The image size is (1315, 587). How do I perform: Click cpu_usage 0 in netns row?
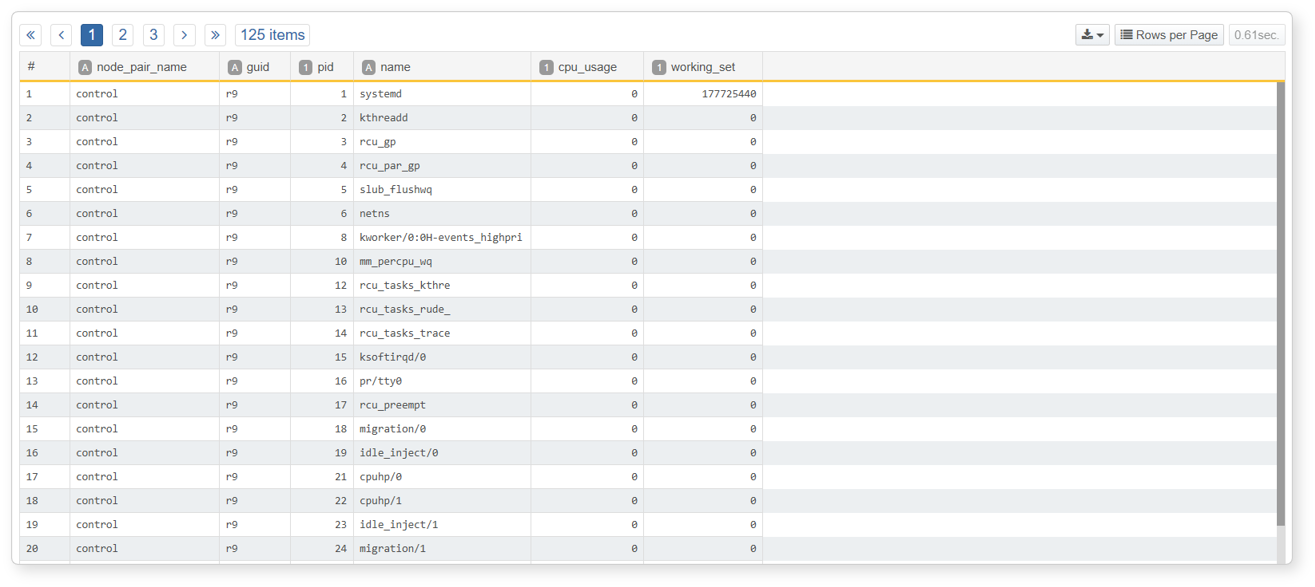pos(587,214)
